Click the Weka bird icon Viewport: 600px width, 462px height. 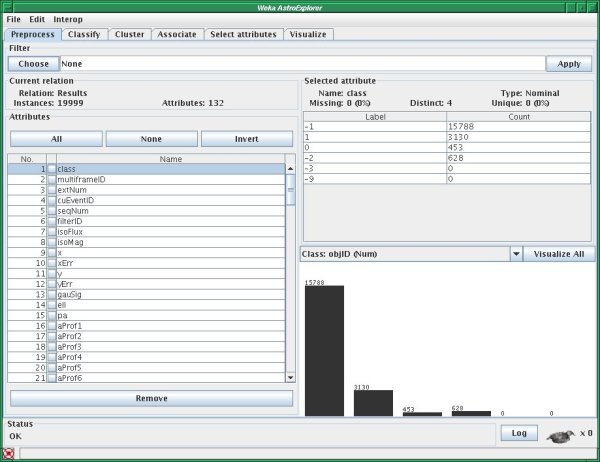[x=560, y=434]
